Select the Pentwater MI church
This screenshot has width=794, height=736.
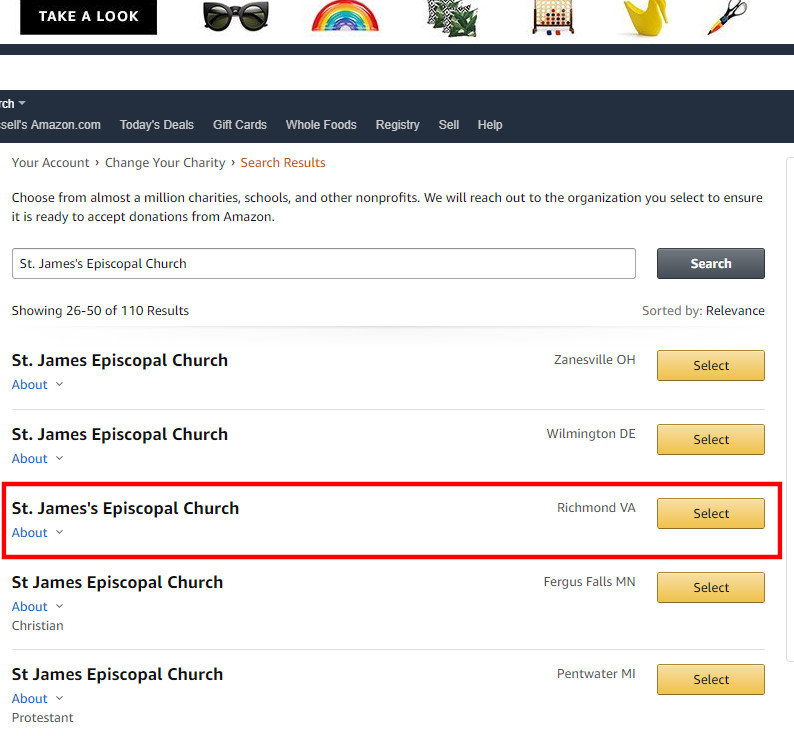click(711, 679)
